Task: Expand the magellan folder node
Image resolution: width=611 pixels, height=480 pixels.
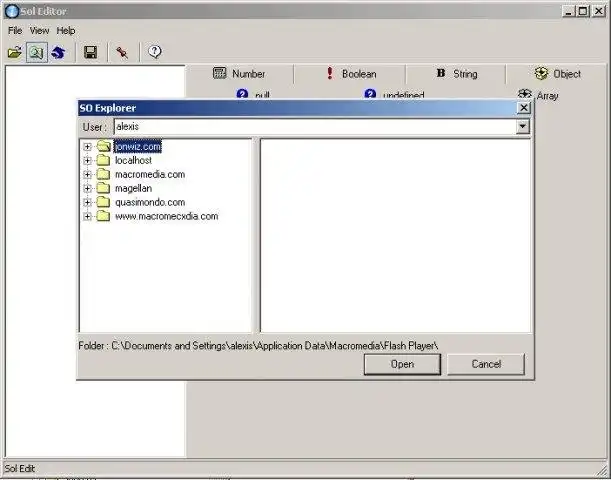Action: (87, 189)
